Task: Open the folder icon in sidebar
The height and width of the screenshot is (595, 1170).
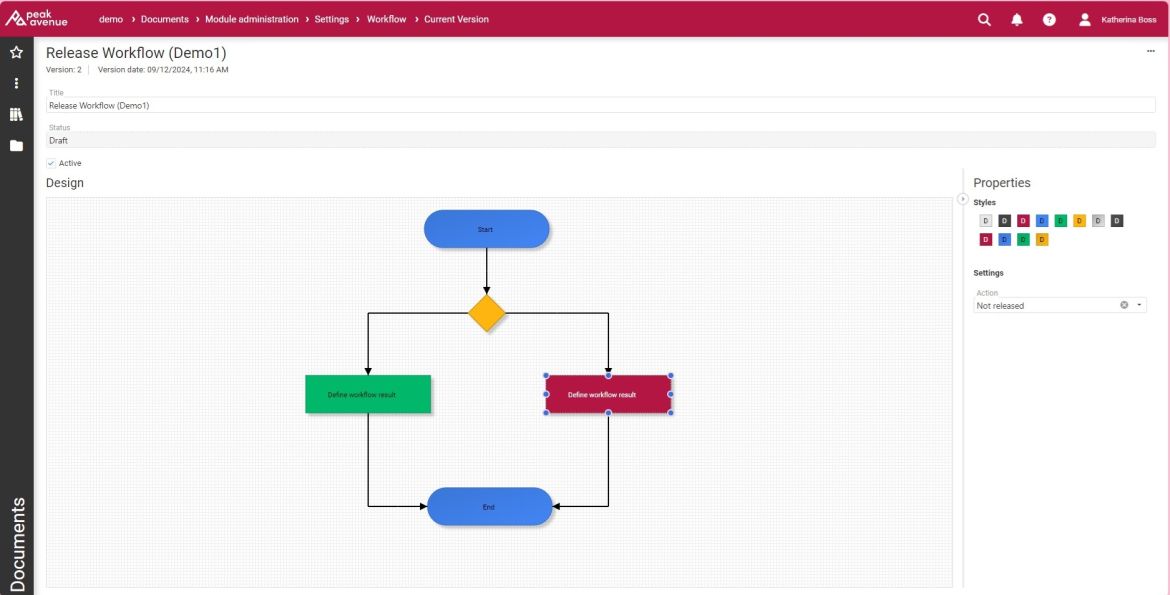Action: point(16,146)
